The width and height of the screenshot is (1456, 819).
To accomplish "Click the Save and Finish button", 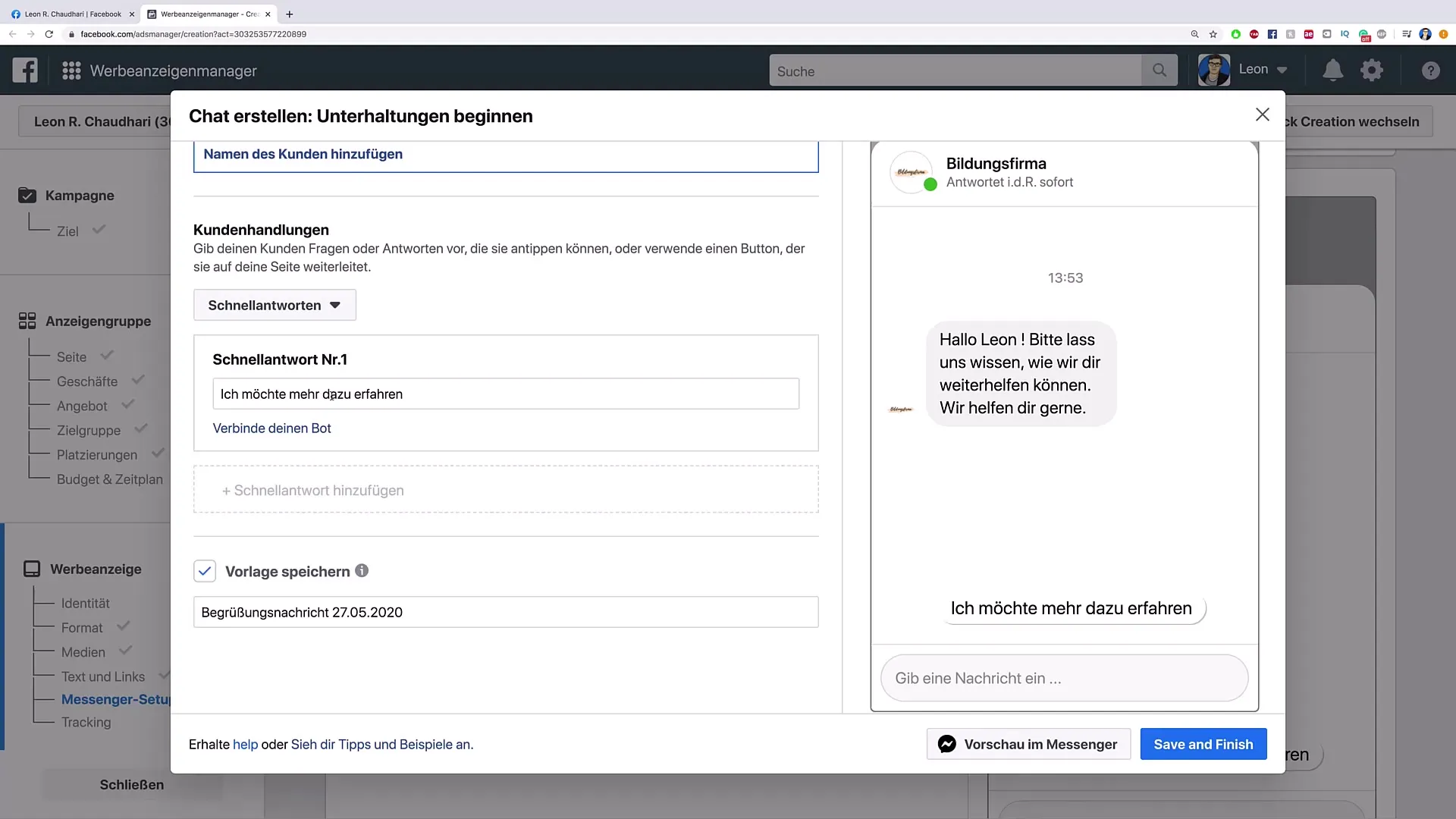I will pos(1204,744).
